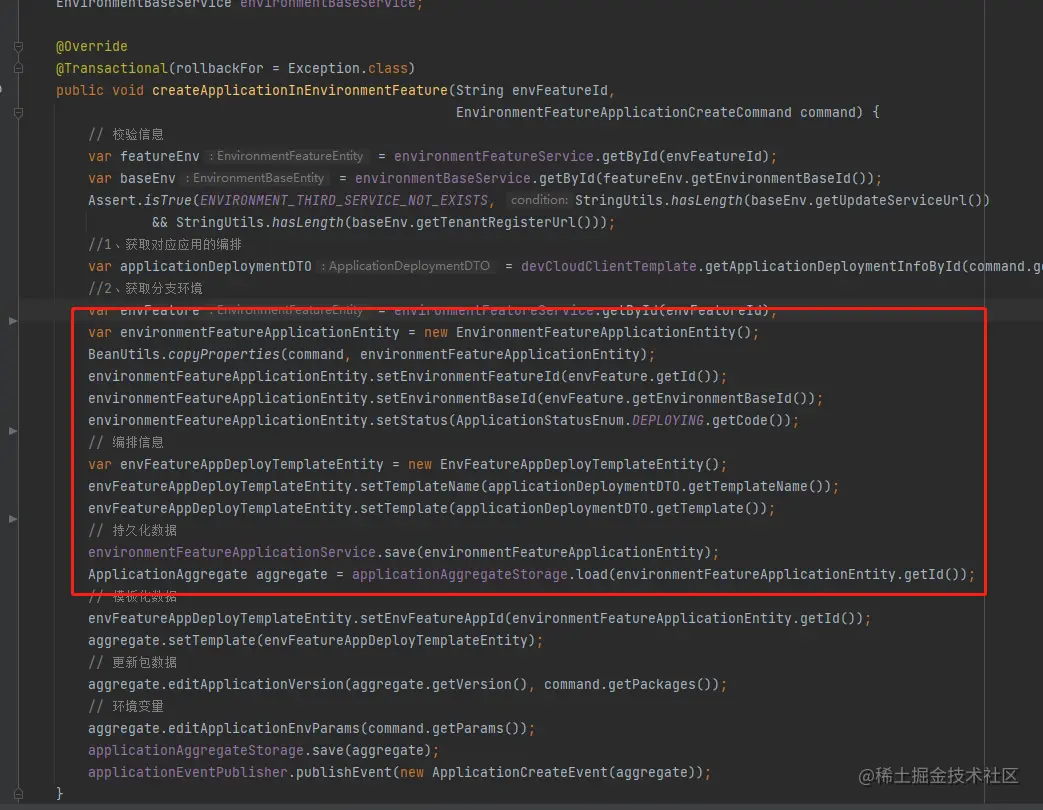The width and height of the screenshot is (1043, 810).
Task: Click the @Override annotation
Action: pos(92,47)
